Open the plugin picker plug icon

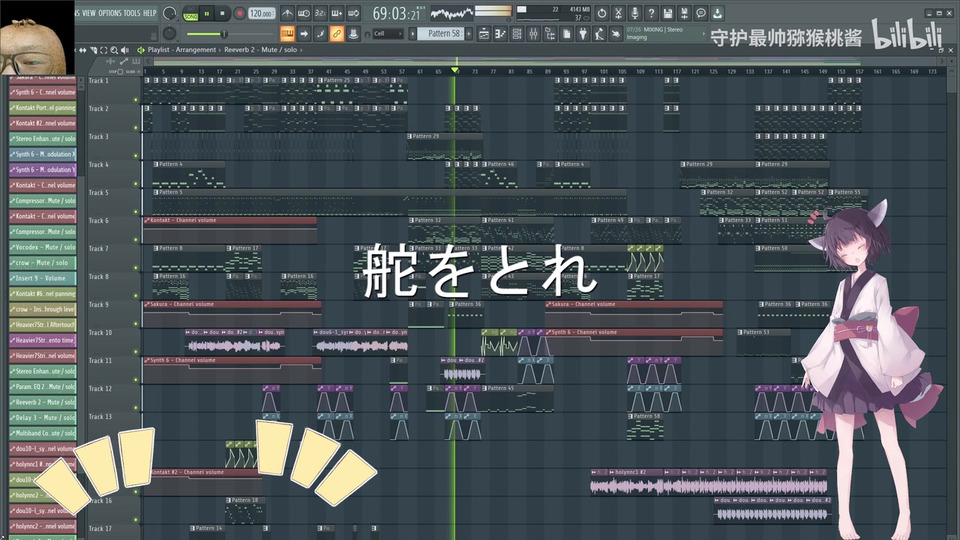click(x=583, y=34)
